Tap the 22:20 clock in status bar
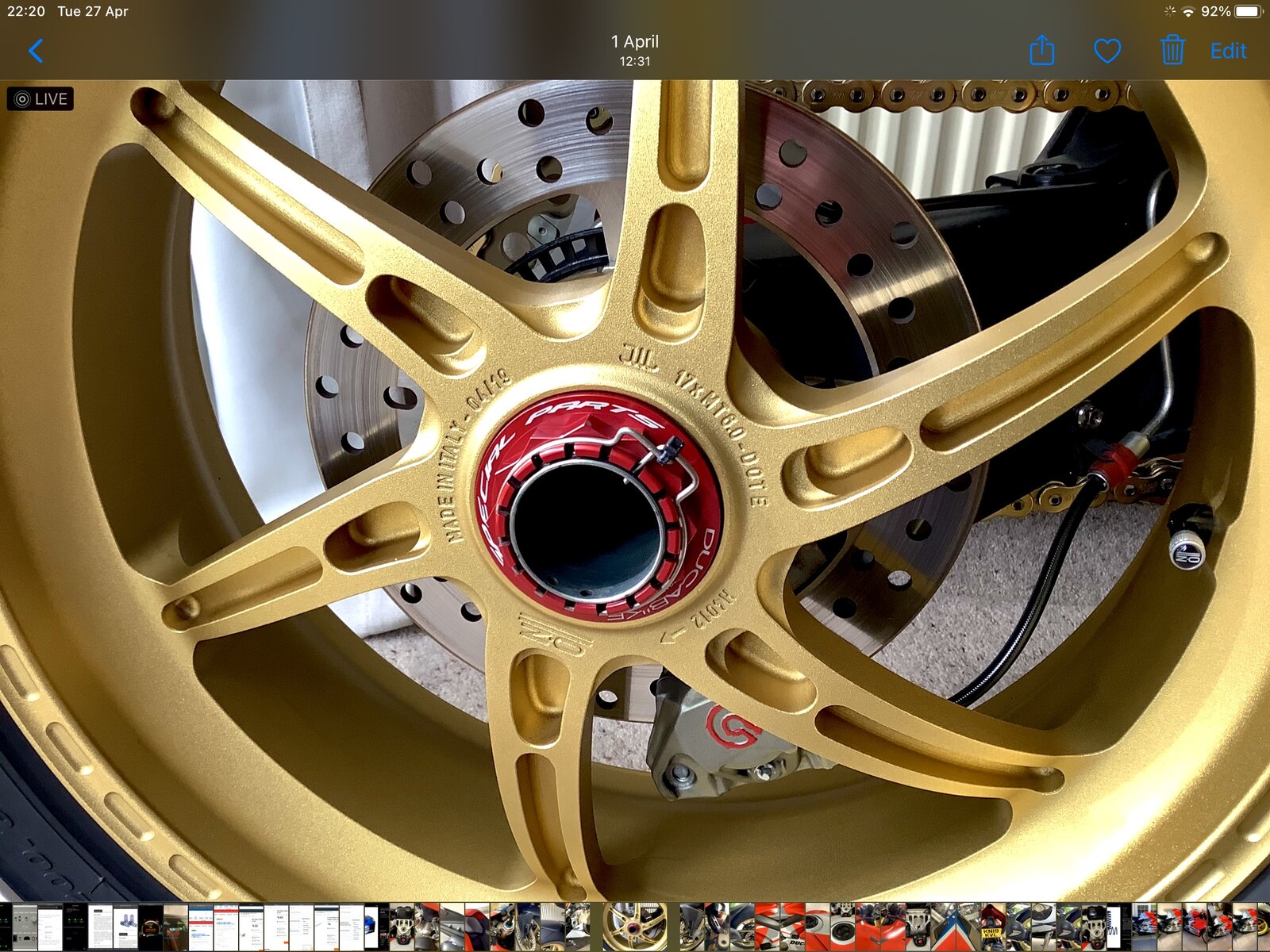Viewport: 1270px width, 952px height. click(25, 11)
